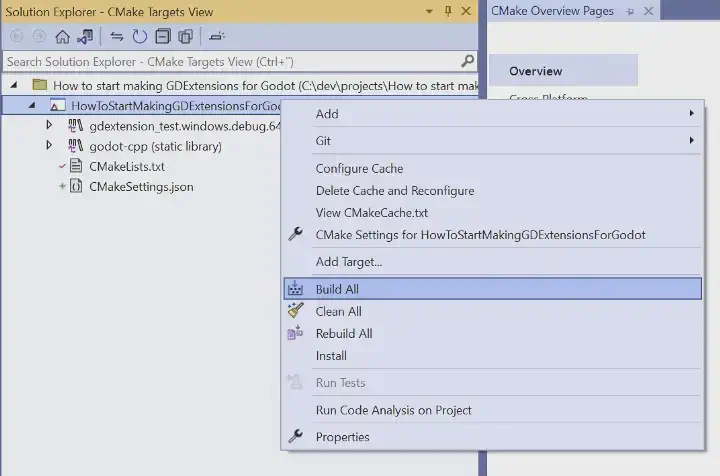Open Solution Explorer window options dropdown arrow
Screen dimensions: 720x476
[x=429, y=11]
